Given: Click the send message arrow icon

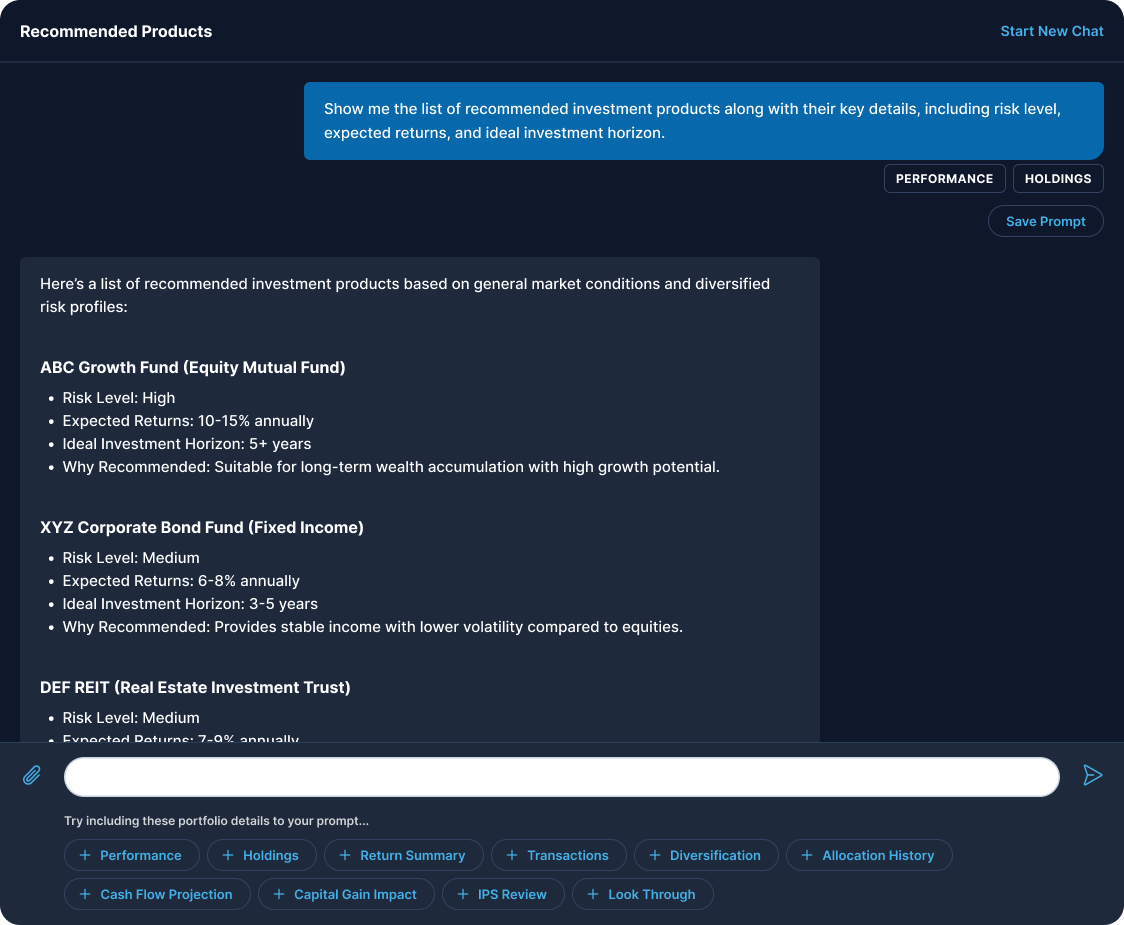Looking at the screenshot, I should pos(1092,775).
